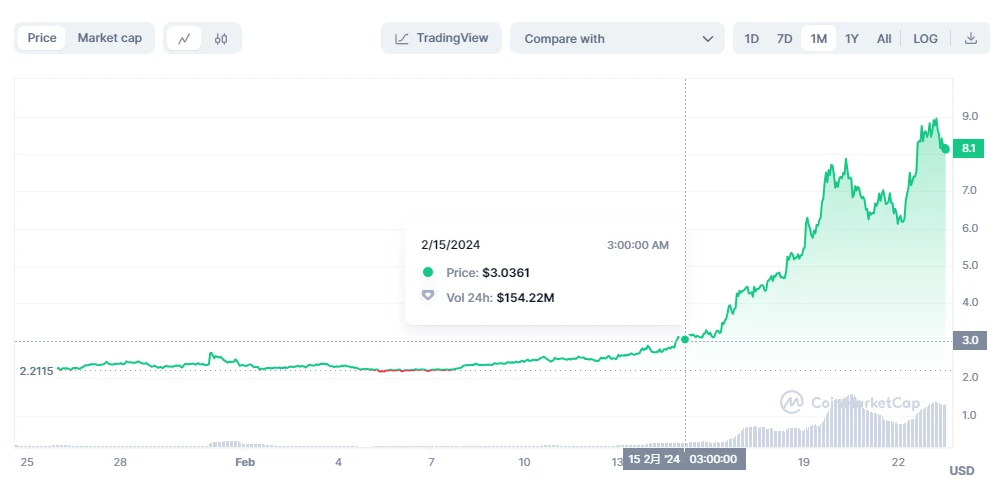Select the 1Y time range
Image resolution: width=1005 pixels, height=485 pixels.
click(x=852, y=39)
